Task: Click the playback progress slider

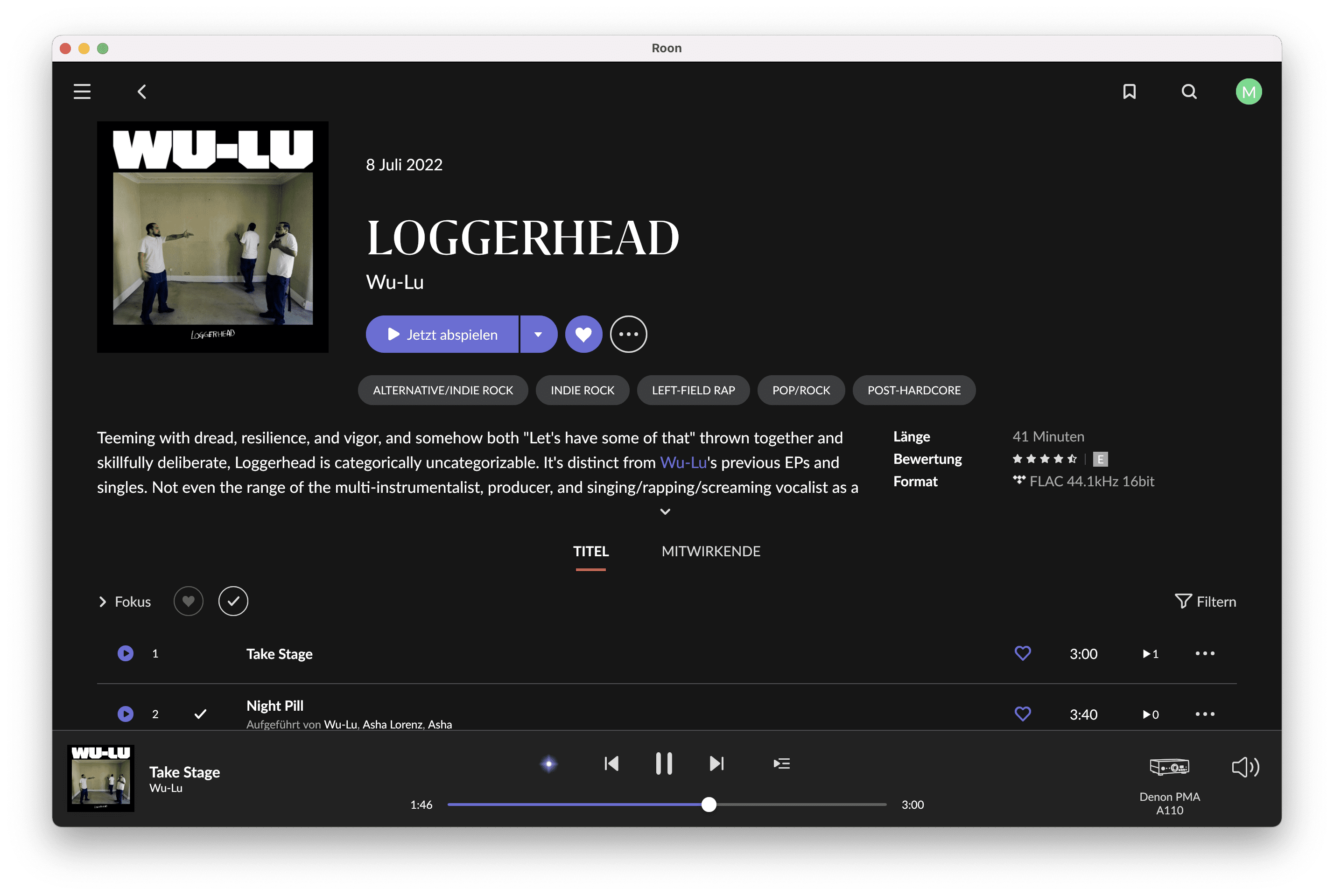Action: pyautogui.click(x=666, y=805)
